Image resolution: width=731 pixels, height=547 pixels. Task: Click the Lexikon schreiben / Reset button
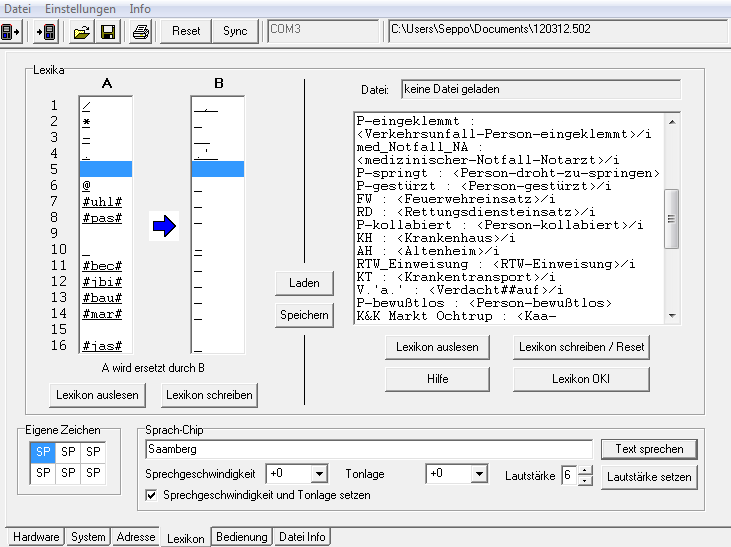pyautogui.click(x=581, y=347)
